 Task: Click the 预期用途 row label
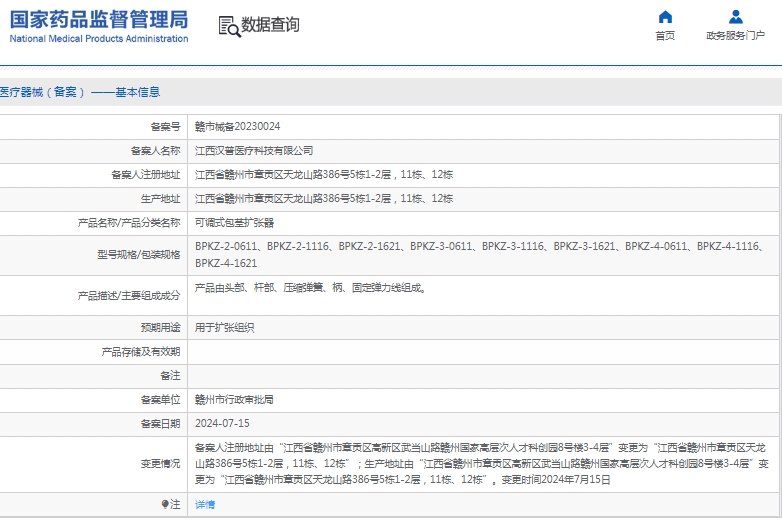(160, 328)
